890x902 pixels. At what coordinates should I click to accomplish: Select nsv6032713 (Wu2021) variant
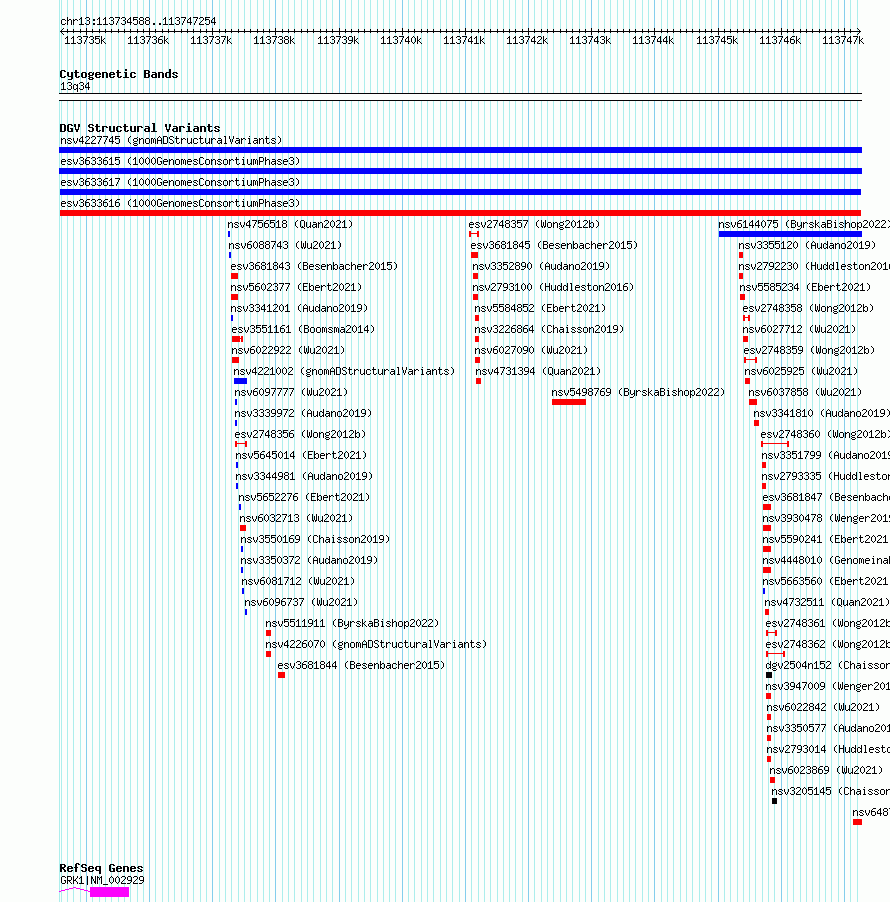pyautogui.click(x=296, y=518)
